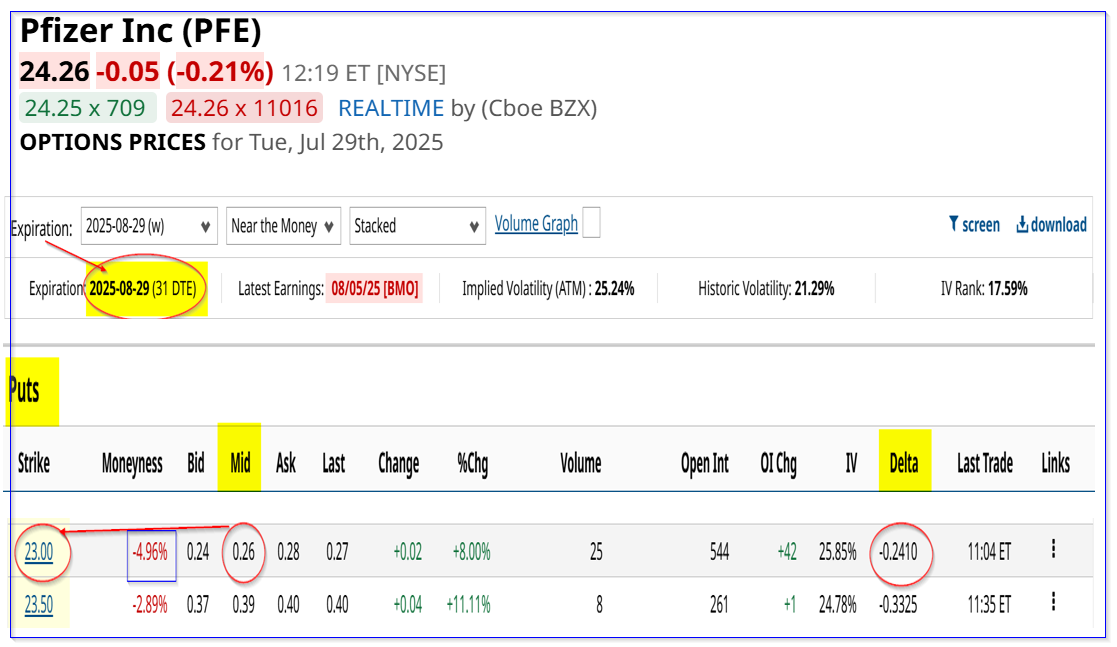1117x647 pixels.
Task: Click the 0.28 ask cell
Action: click(x=289, y=552)
